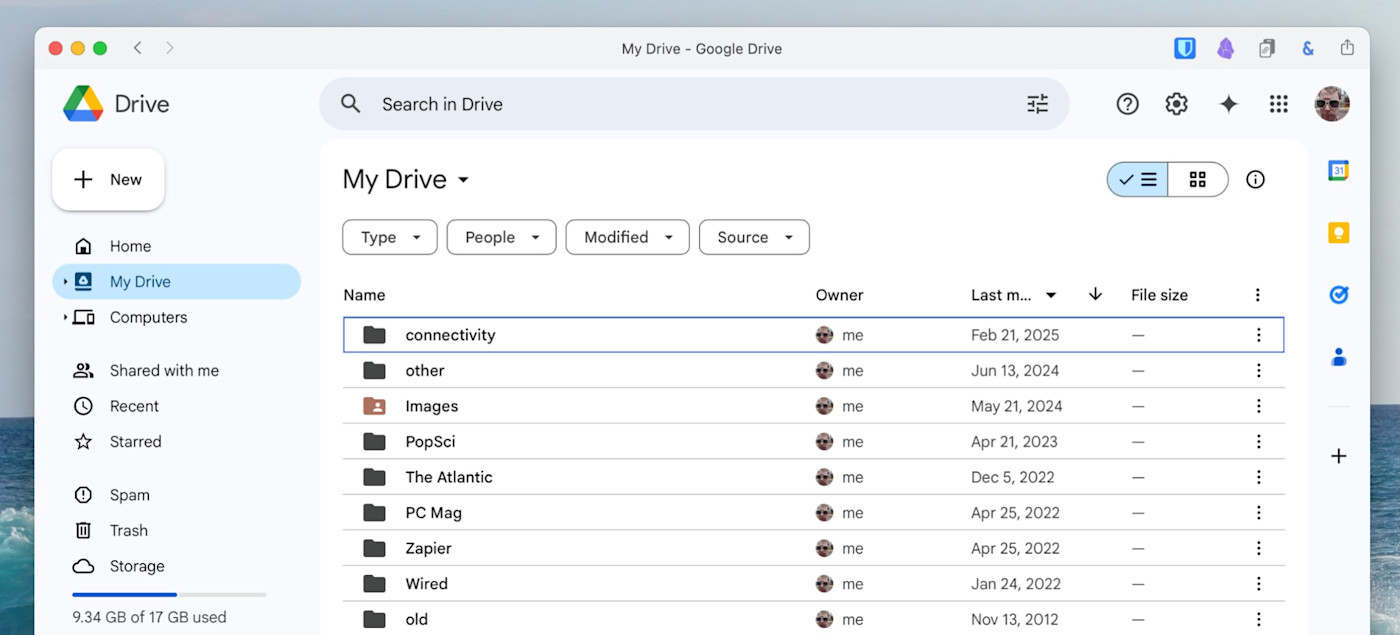Reverse the sort direction arrow
The width and height of the screenshot is (1400, 635).
(1095, 294)
